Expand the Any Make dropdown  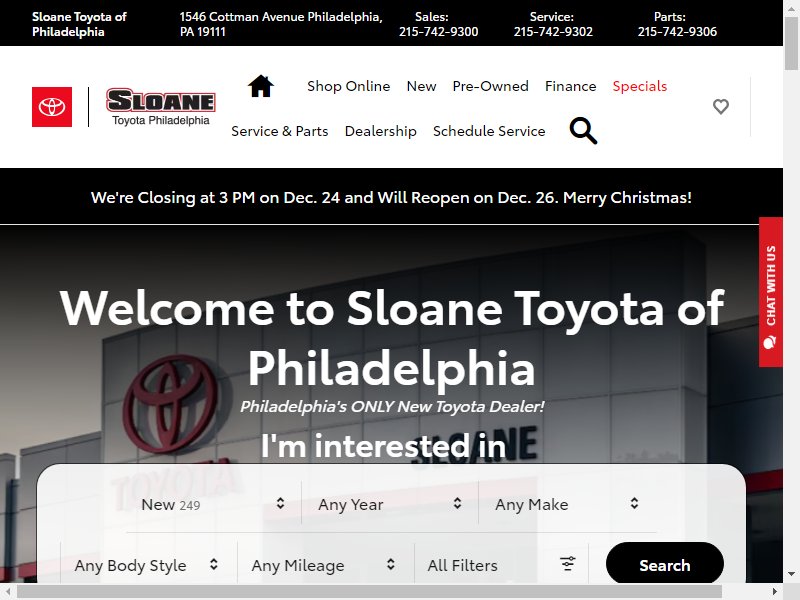(x=567, y=504)
